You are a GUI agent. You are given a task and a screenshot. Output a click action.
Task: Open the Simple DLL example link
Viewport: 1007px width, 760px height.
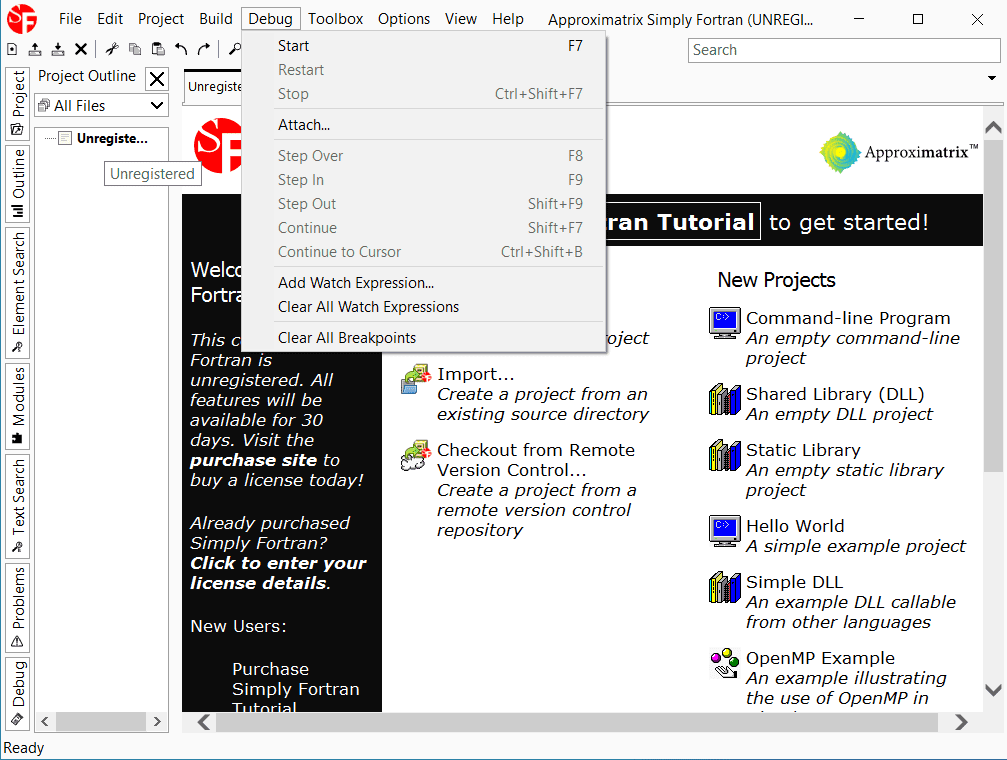tap(794, 582)
